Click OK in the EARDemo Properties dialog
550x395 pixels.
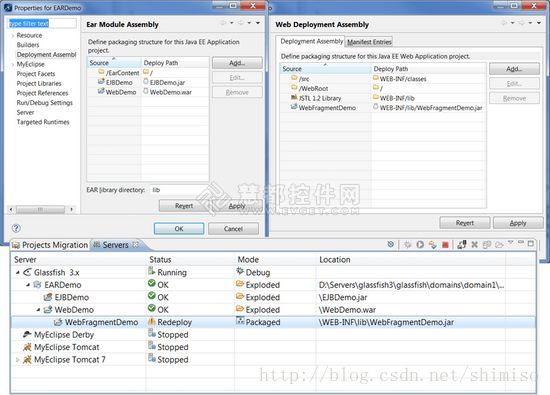click(x=179, y=229)
